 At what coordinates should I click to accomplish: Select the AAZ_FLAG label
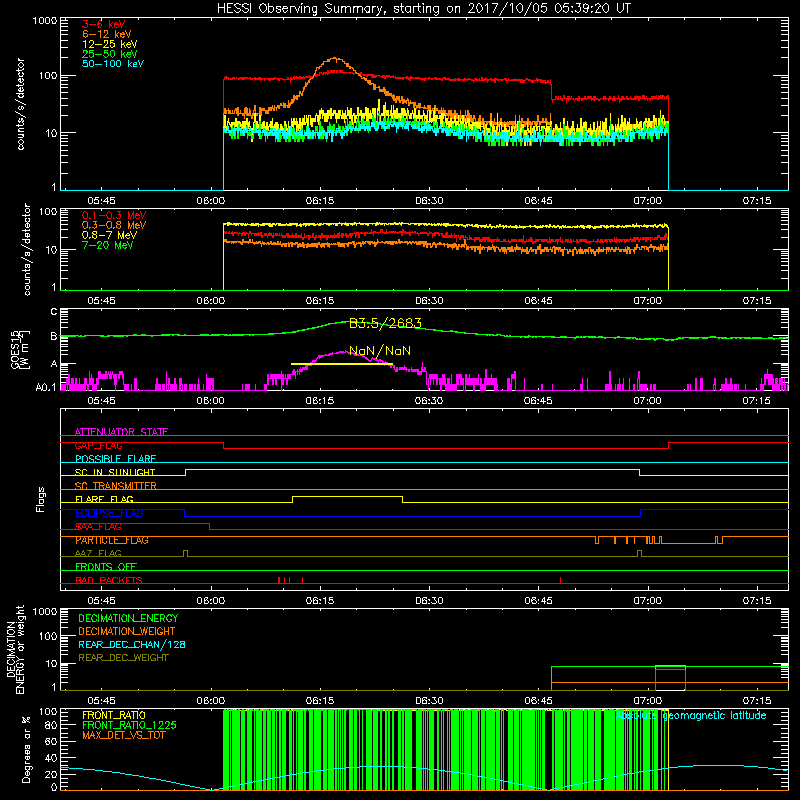[x=98, y=554]
